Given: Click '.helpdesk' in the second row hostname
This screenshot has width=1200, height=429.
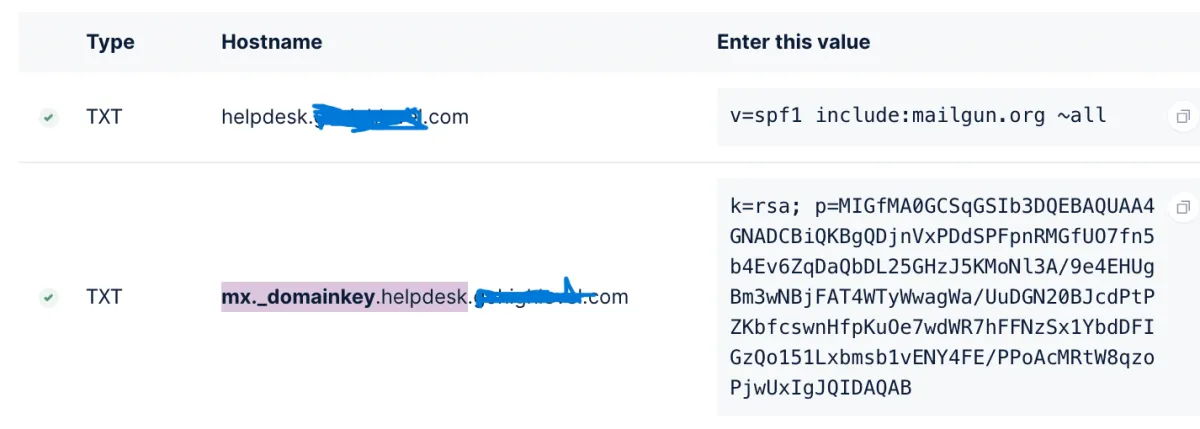Looking at the screenshot, I should pos(420,297).
